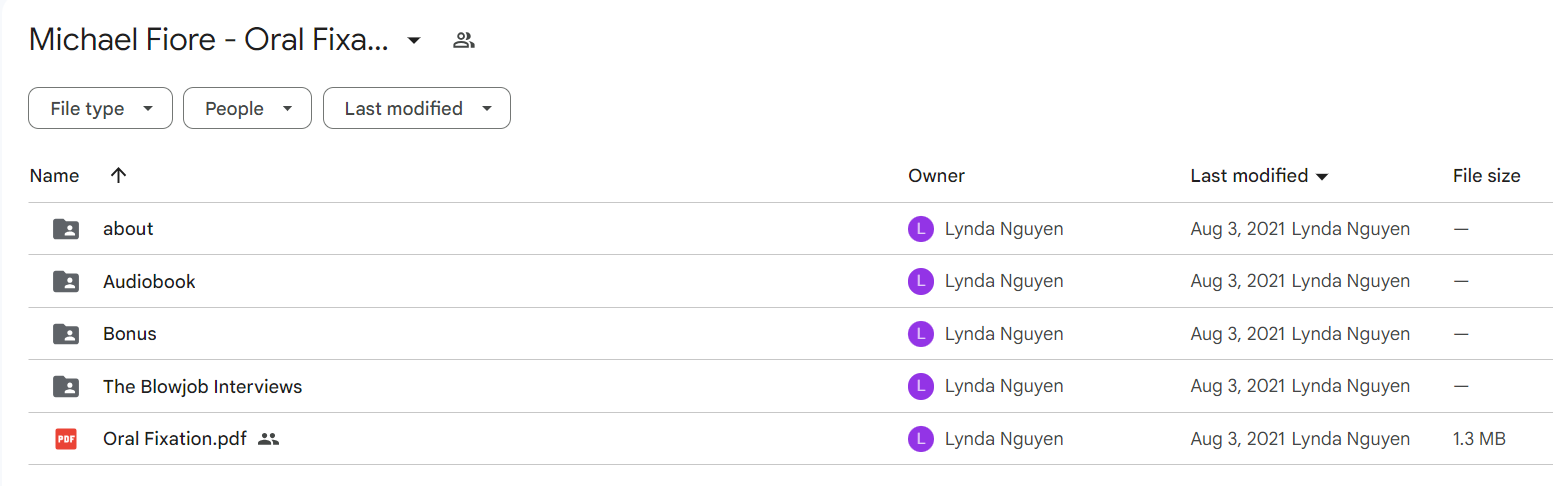Click the Owner column header
The image size is (1553, 486).
936,176
